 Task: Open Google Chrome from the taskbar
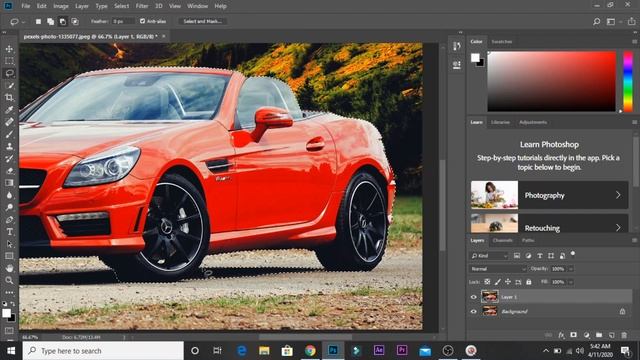(x=310, y=350)
